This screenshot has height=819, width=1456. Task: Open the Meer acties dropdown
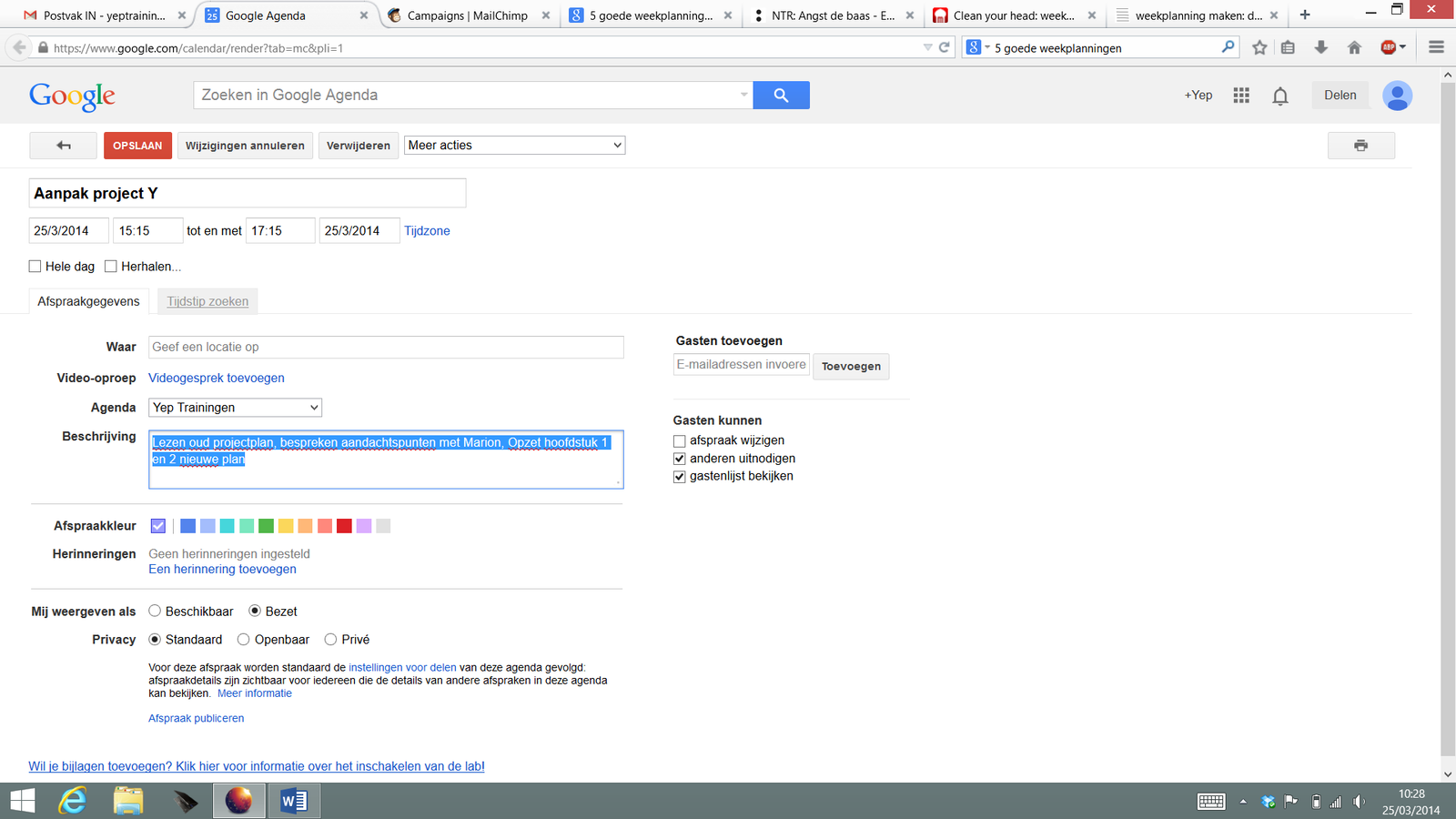point(514,146)
